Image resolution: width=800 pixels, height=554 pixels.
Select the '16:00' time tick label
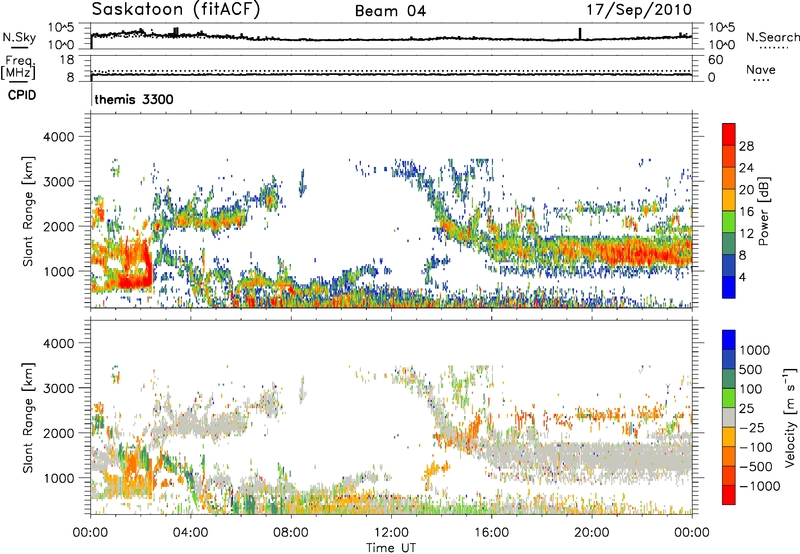coord(491,533)
